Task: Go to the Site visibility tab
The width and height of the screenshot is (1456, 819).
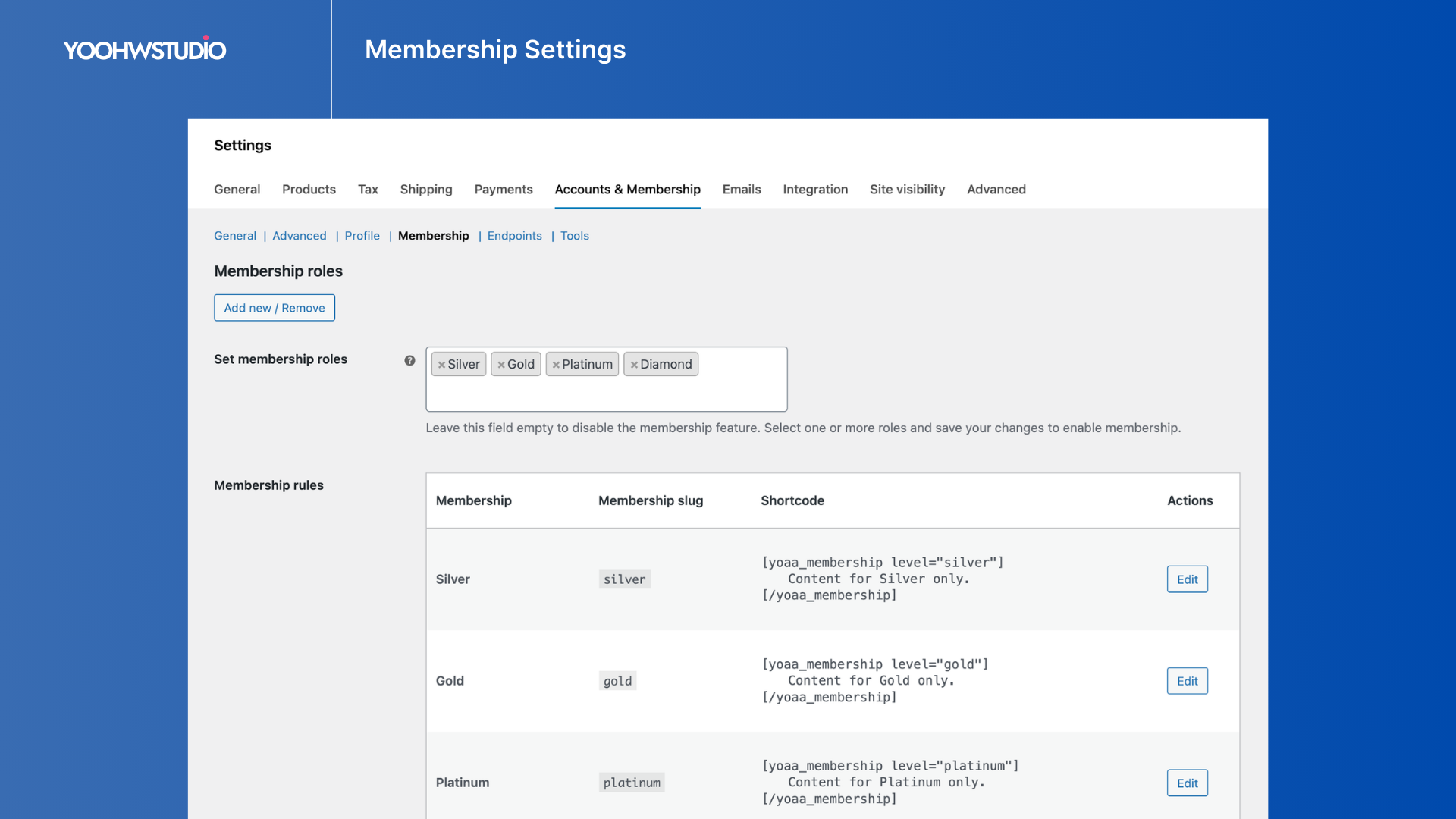Action: coord(907,190)
